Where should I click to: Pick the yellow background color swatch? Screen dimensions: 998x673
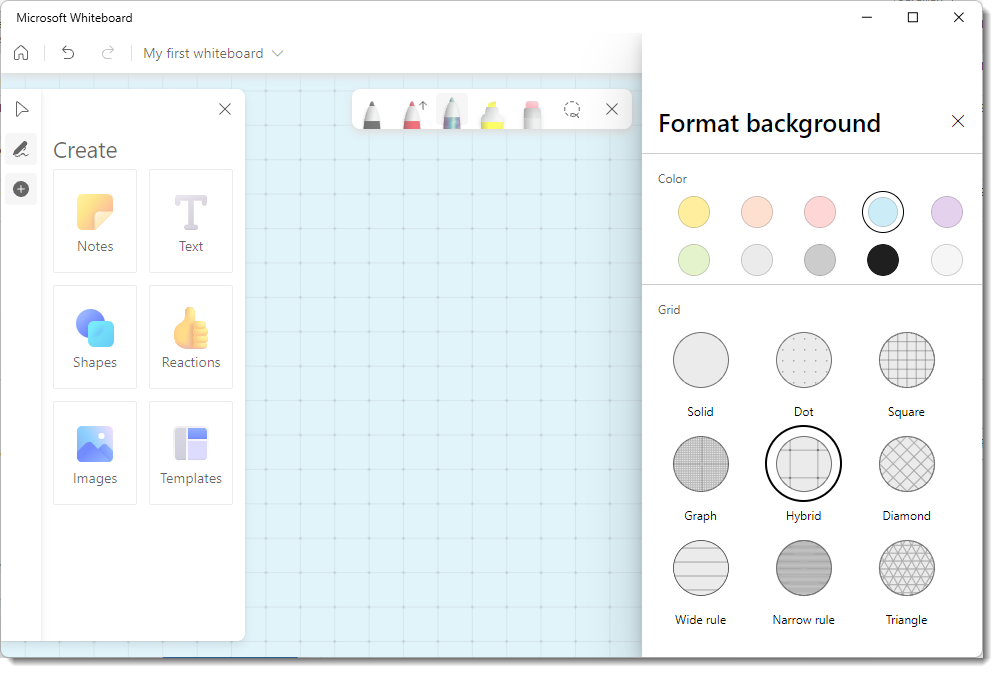[694, 212]
